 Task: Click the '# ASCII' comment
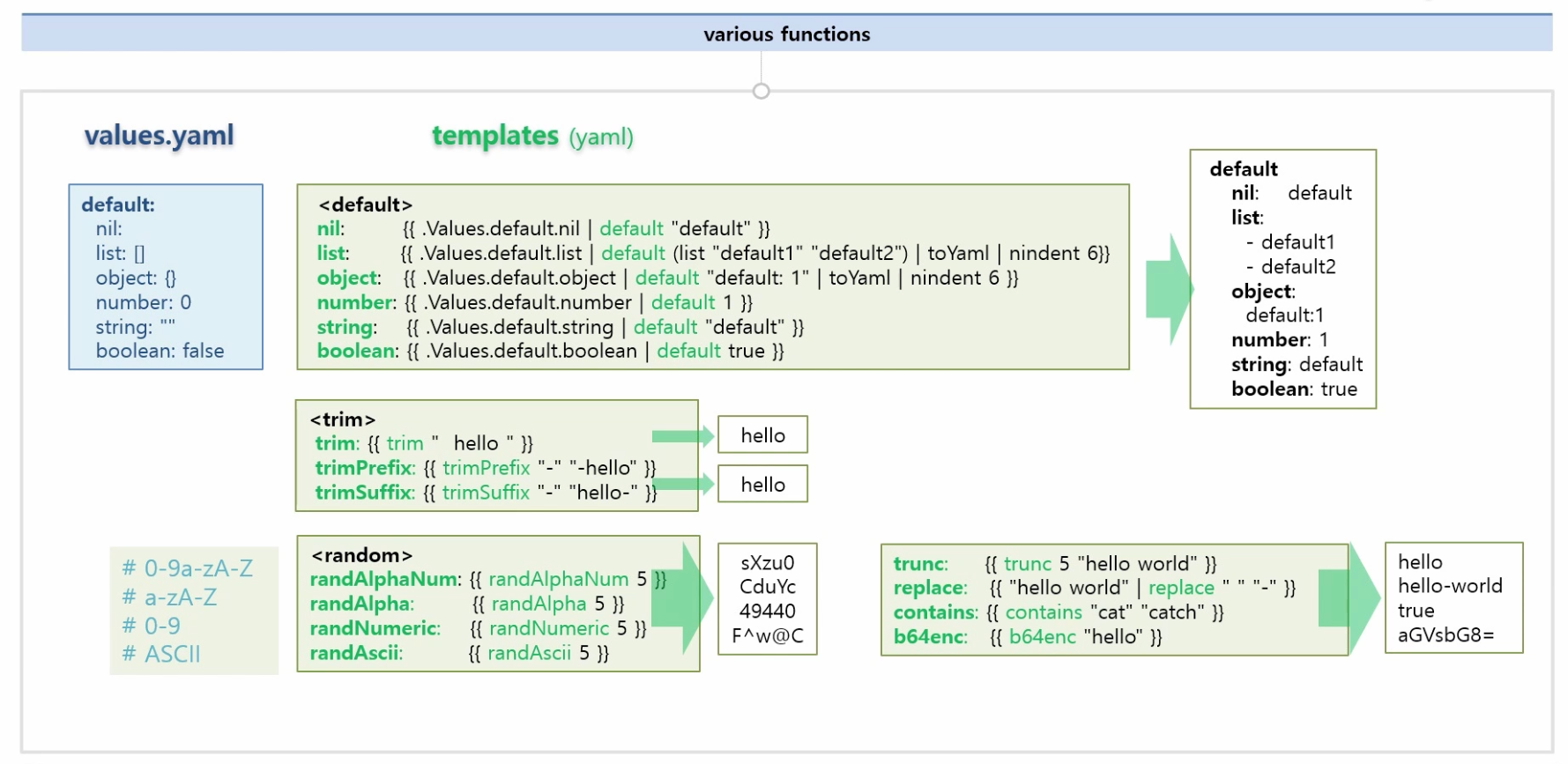click(x=161, y=654)
